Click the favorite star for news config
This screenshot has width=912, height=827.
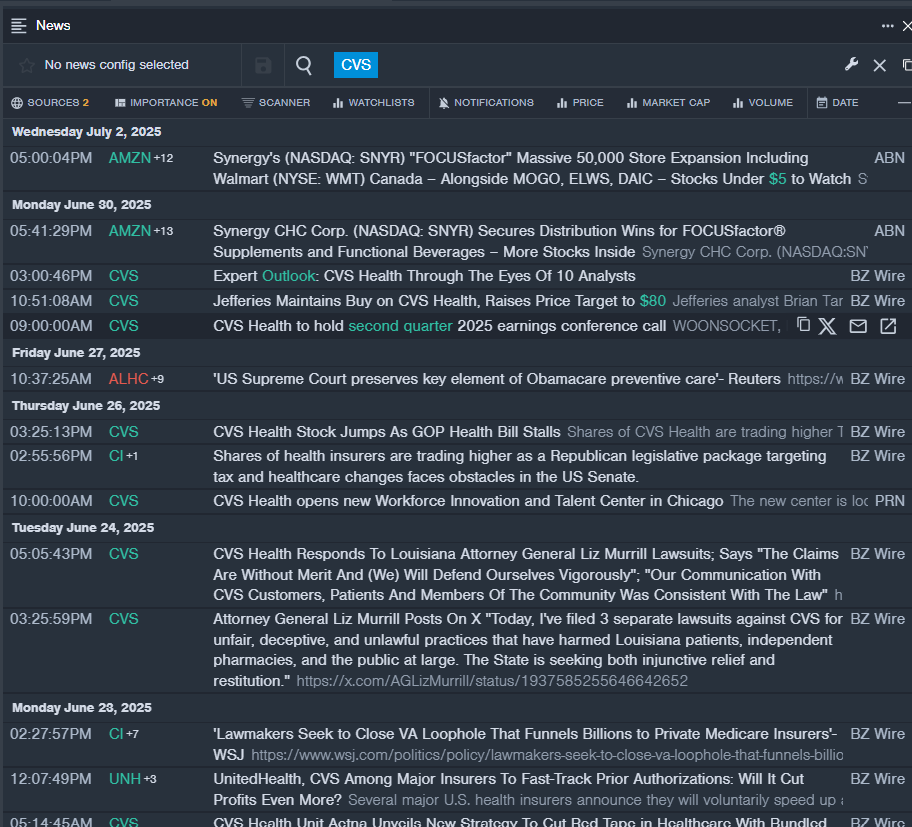point(27,65)
